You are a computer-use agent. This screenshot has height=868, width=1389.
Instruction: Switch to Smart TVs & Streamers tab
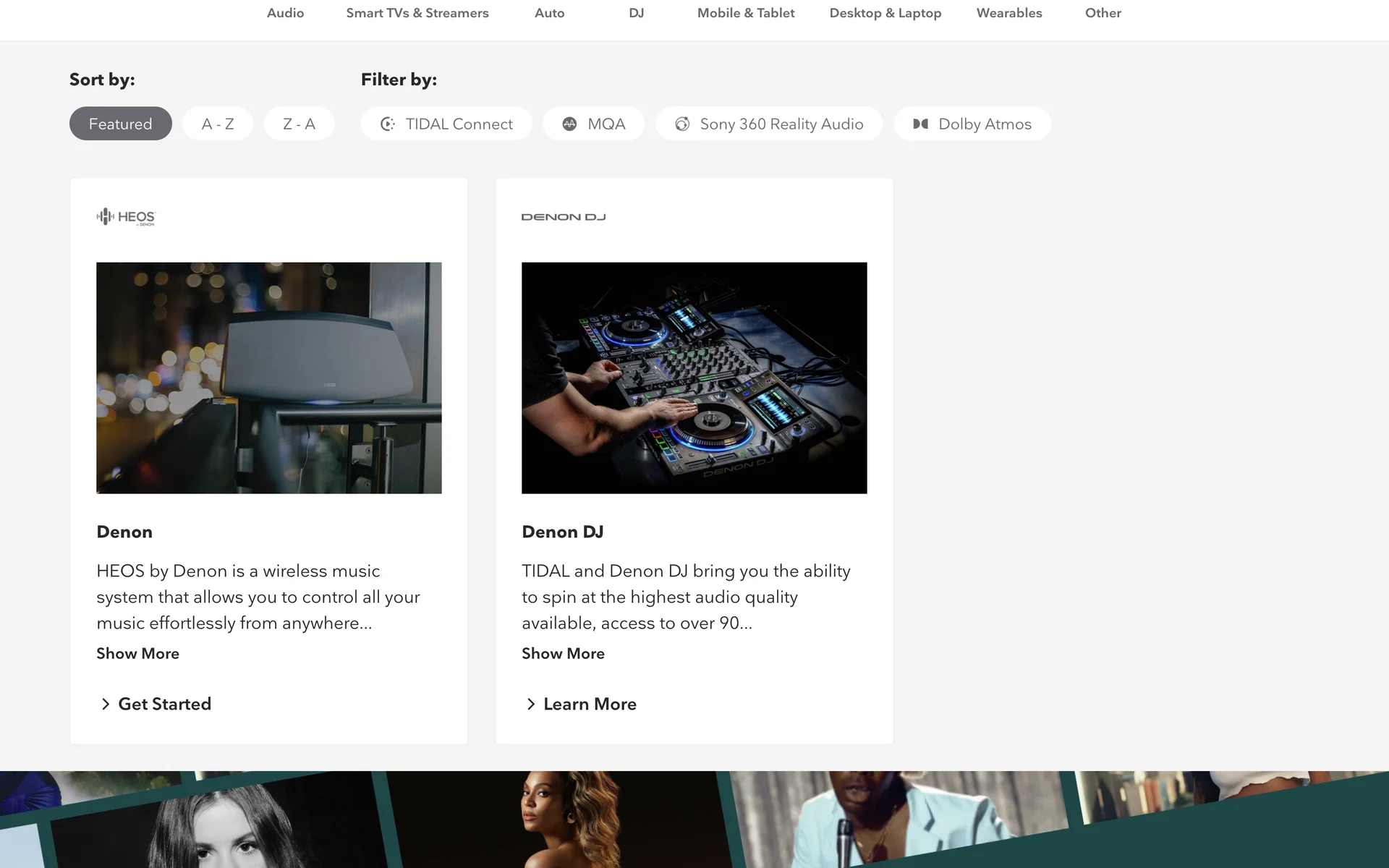[417, 13]
